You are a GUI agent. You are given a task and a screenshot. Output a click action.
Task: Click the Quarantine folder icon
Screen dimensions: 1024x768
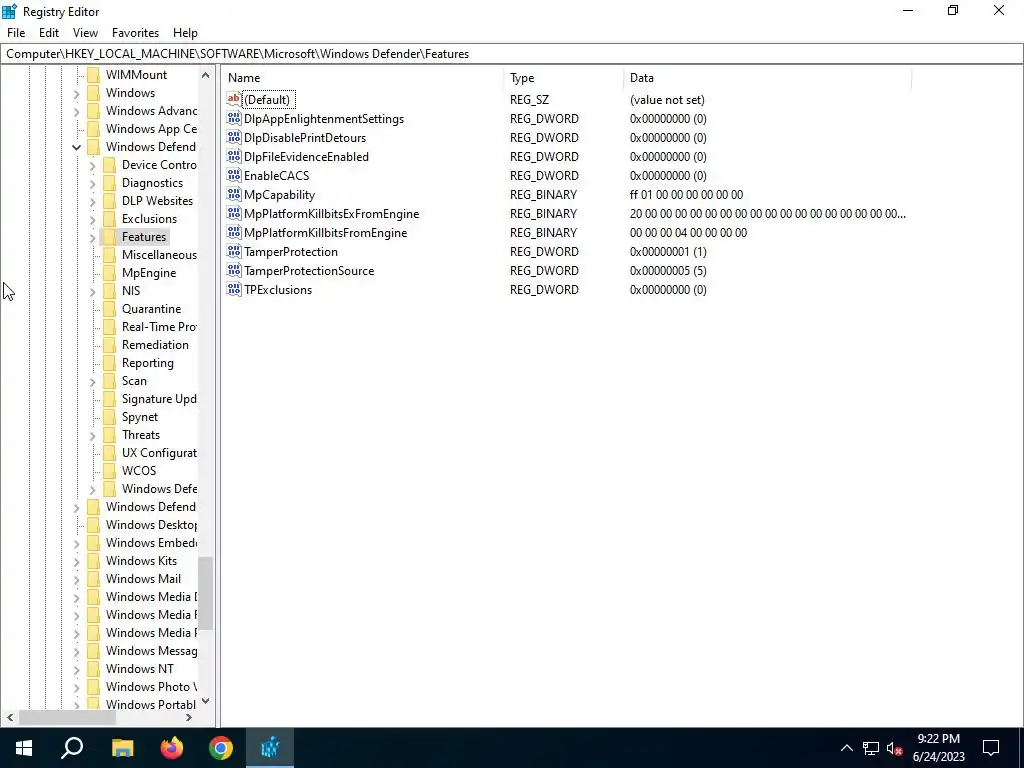[x=109, y=308]
